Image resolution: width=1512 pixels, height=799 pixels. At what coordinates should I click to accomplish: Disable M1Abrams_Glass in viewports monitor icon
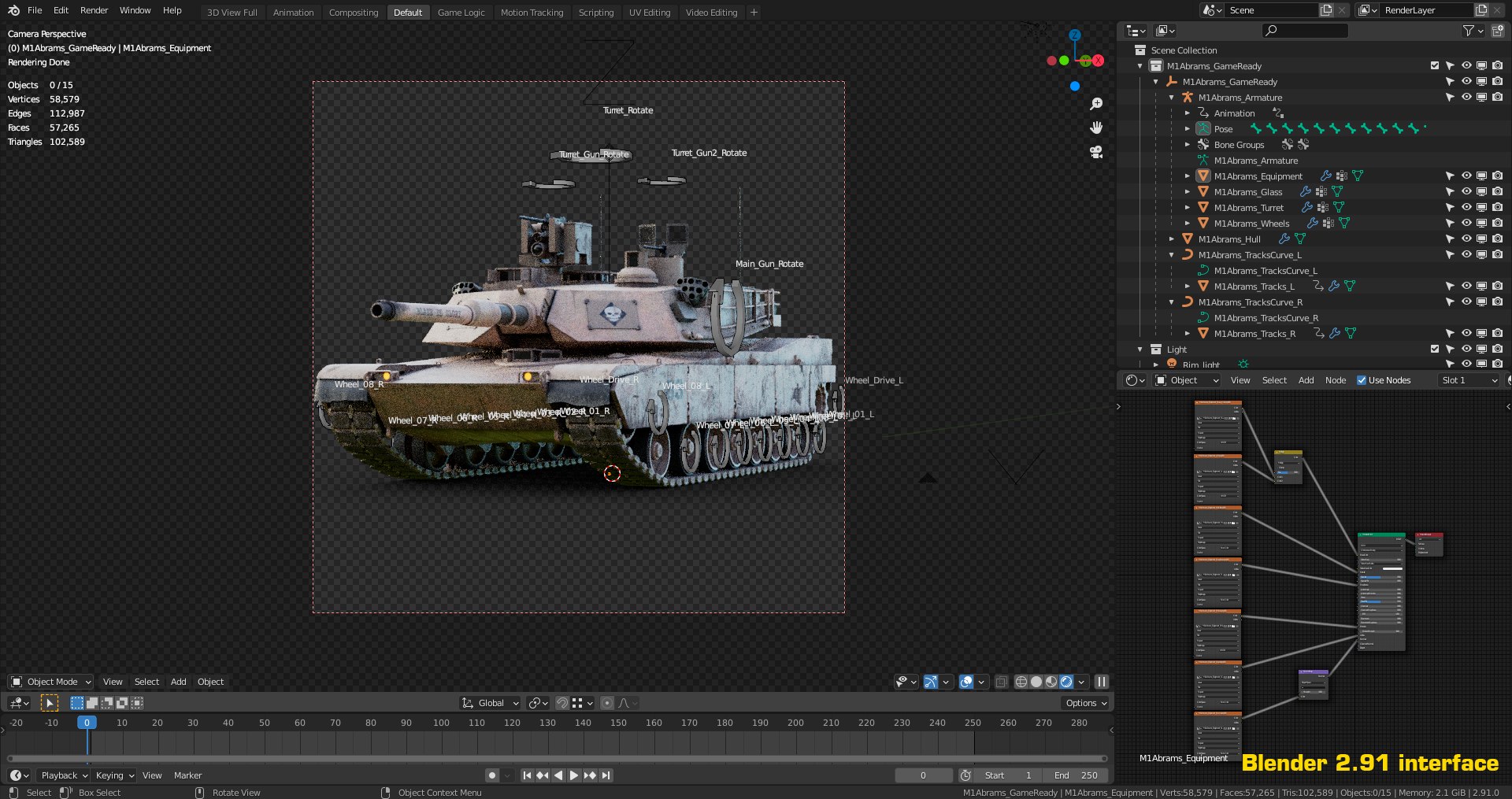click(1481, 192)
